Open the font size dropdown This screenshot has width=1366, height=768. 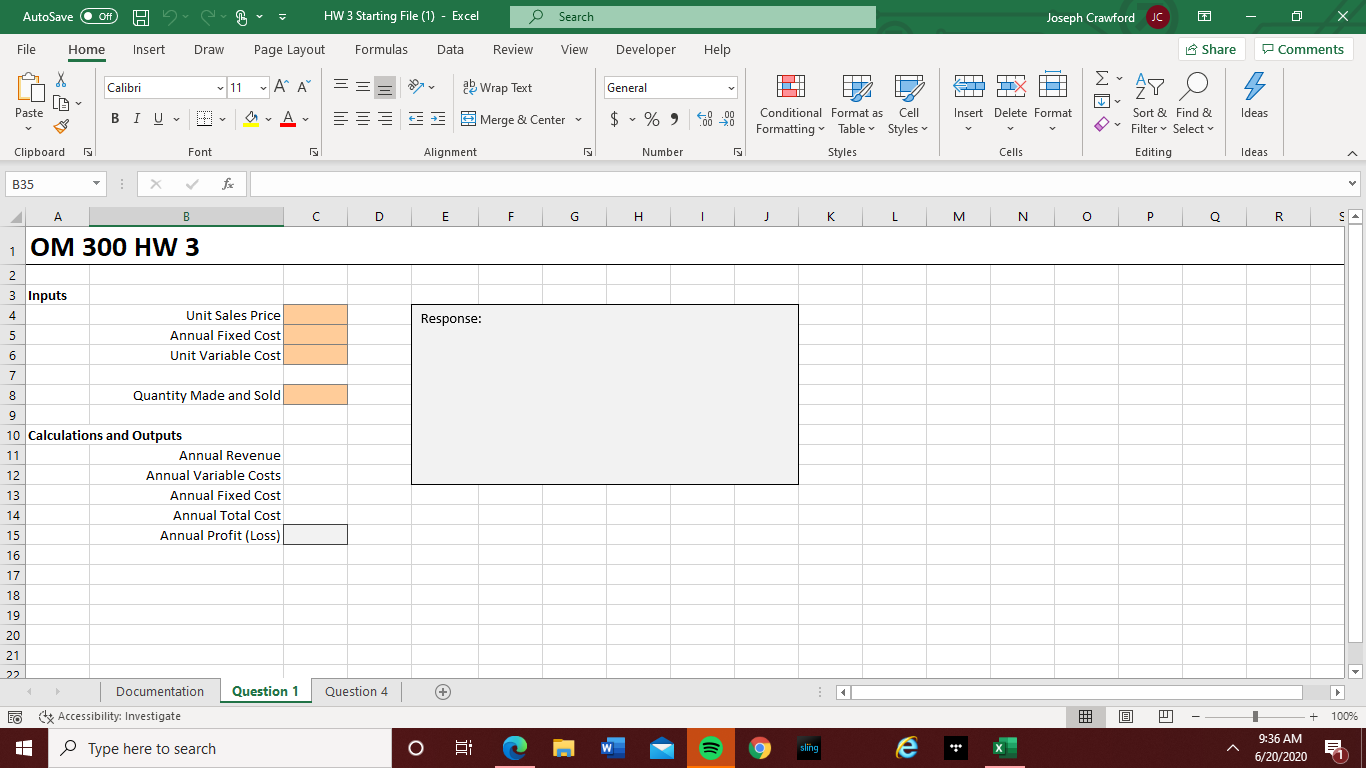263,88
